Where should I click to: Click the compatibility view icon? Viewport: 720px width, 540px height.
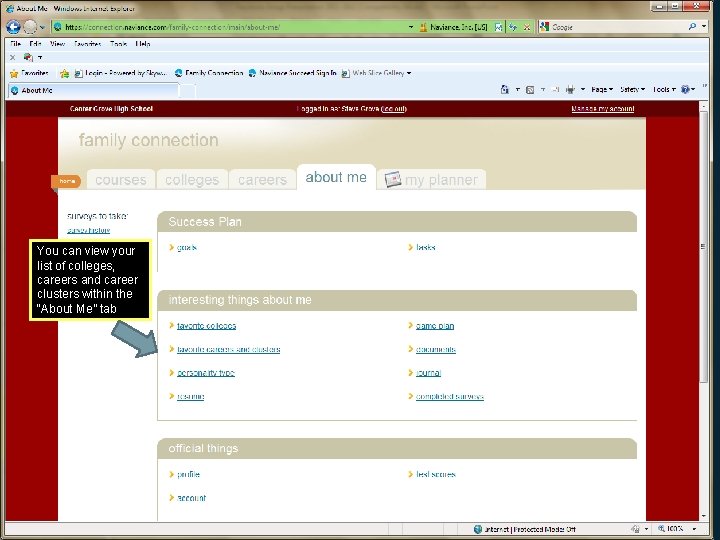[x=498, y=27]
